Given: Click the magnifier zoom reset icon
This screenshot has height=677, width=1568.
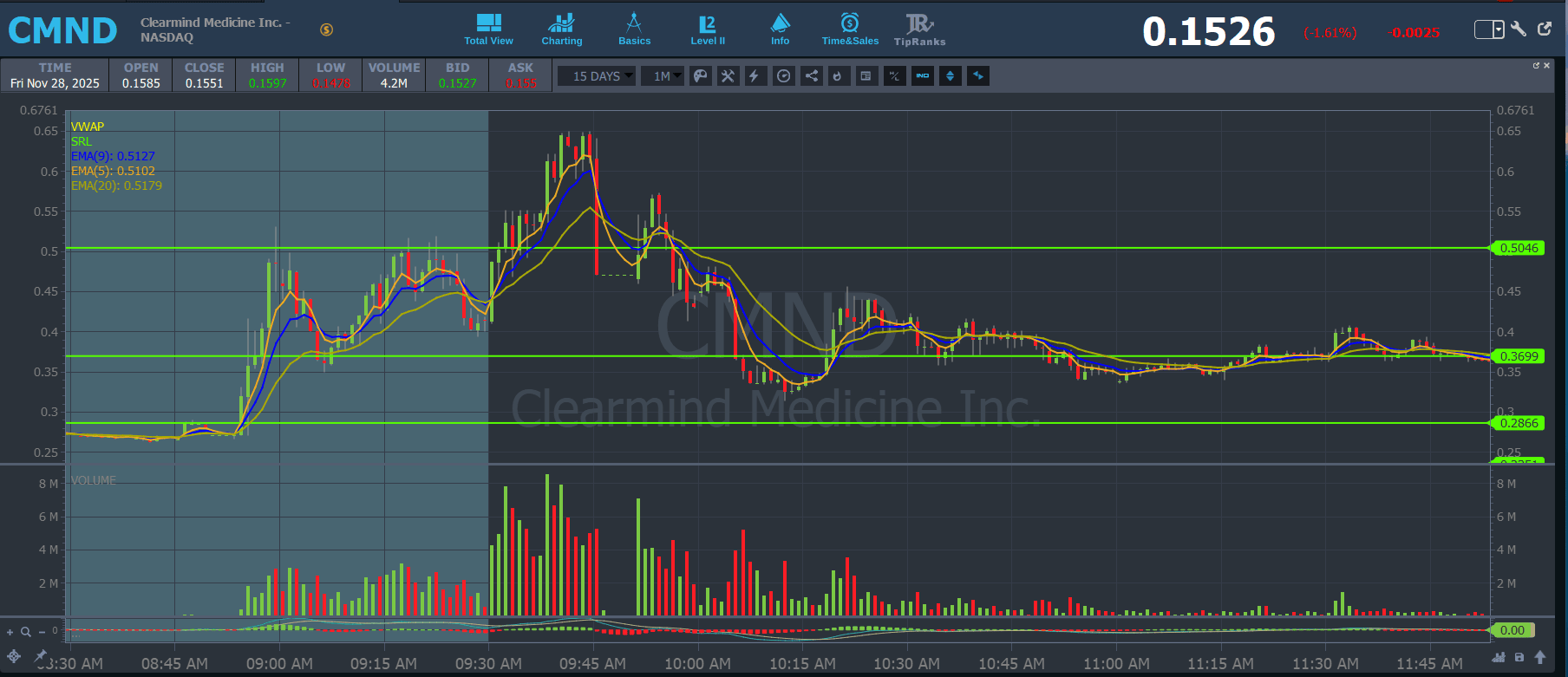Looking at the screenshot, I should point(26,632).
